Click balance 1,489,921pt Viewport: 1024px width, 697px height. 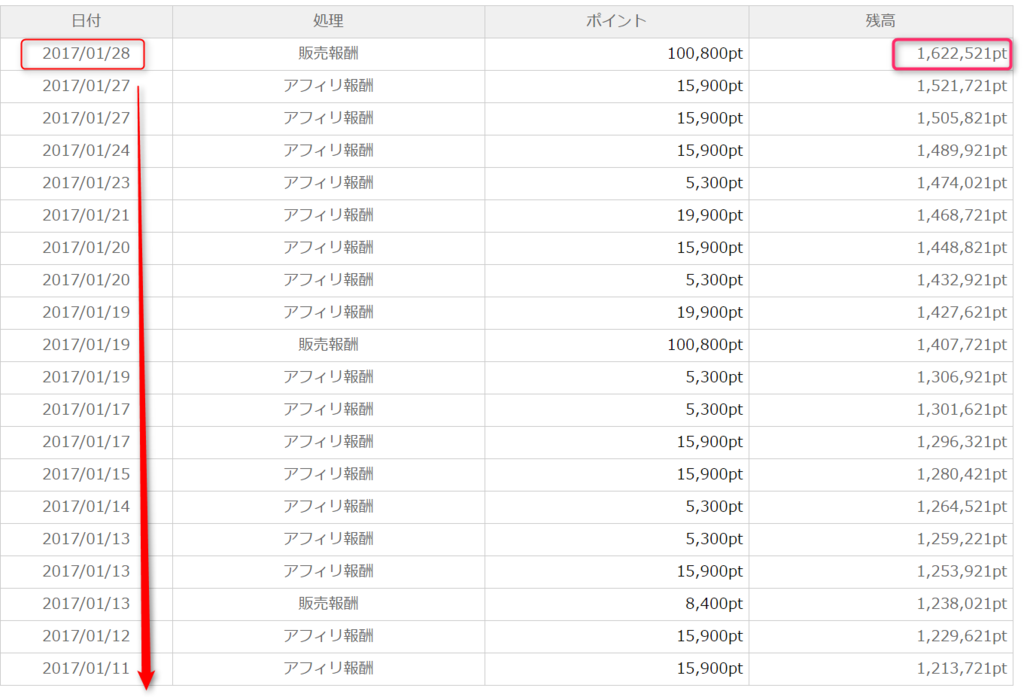(x=961, y=150)
